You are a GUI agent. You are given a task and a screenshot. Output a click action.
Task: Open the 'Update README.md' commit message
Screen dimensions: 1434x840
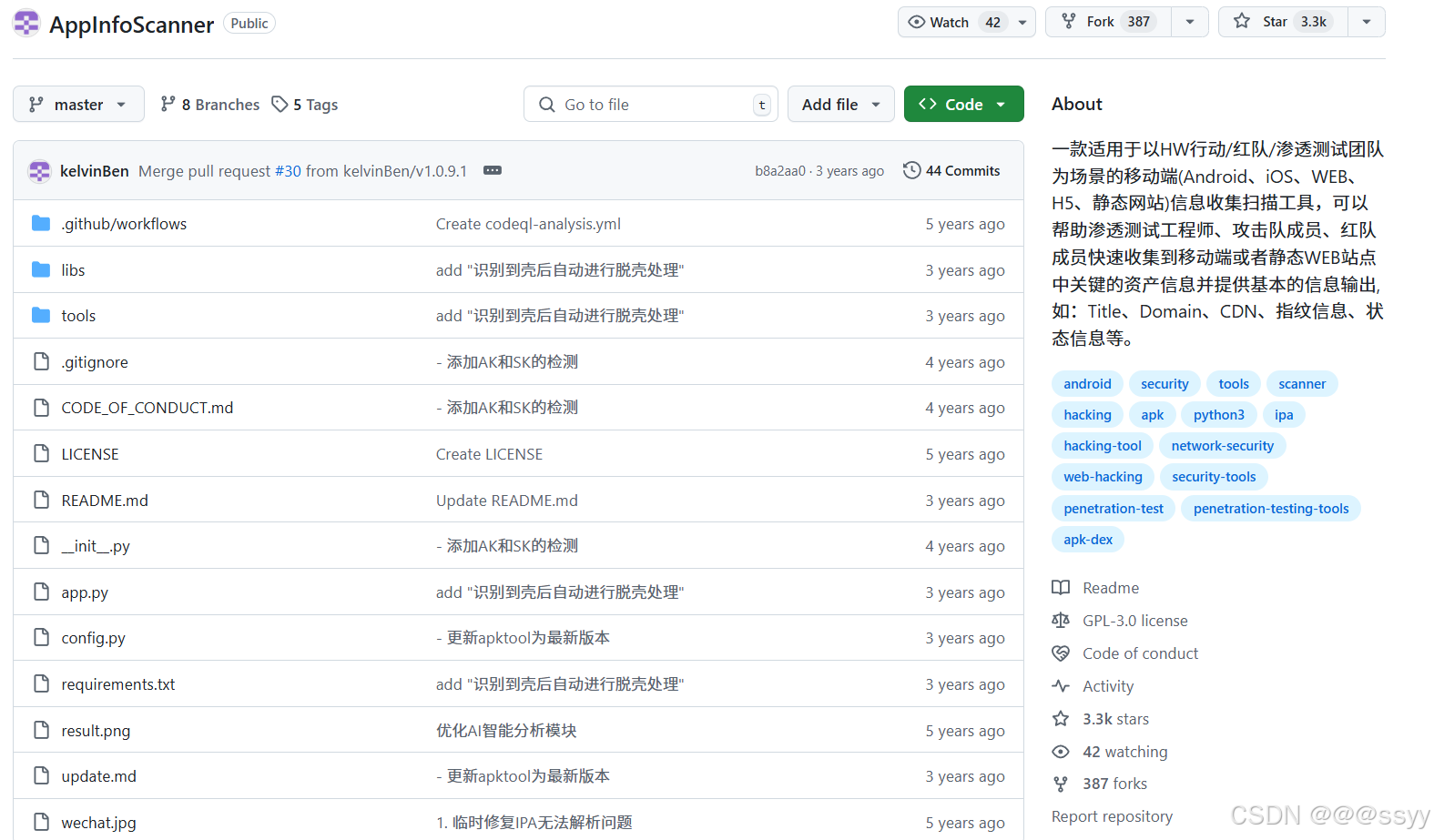coord(507,501)
